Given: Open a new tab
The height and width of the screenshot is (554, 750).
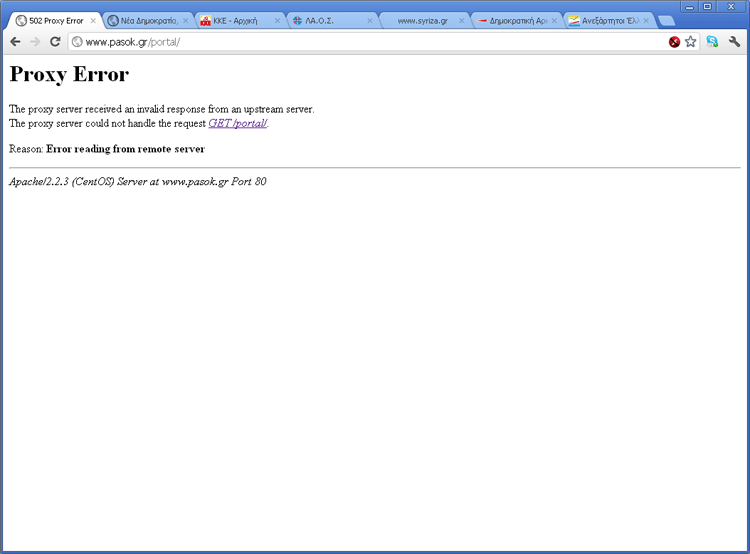Looking at the screenshot, I should tap(666, 21).
